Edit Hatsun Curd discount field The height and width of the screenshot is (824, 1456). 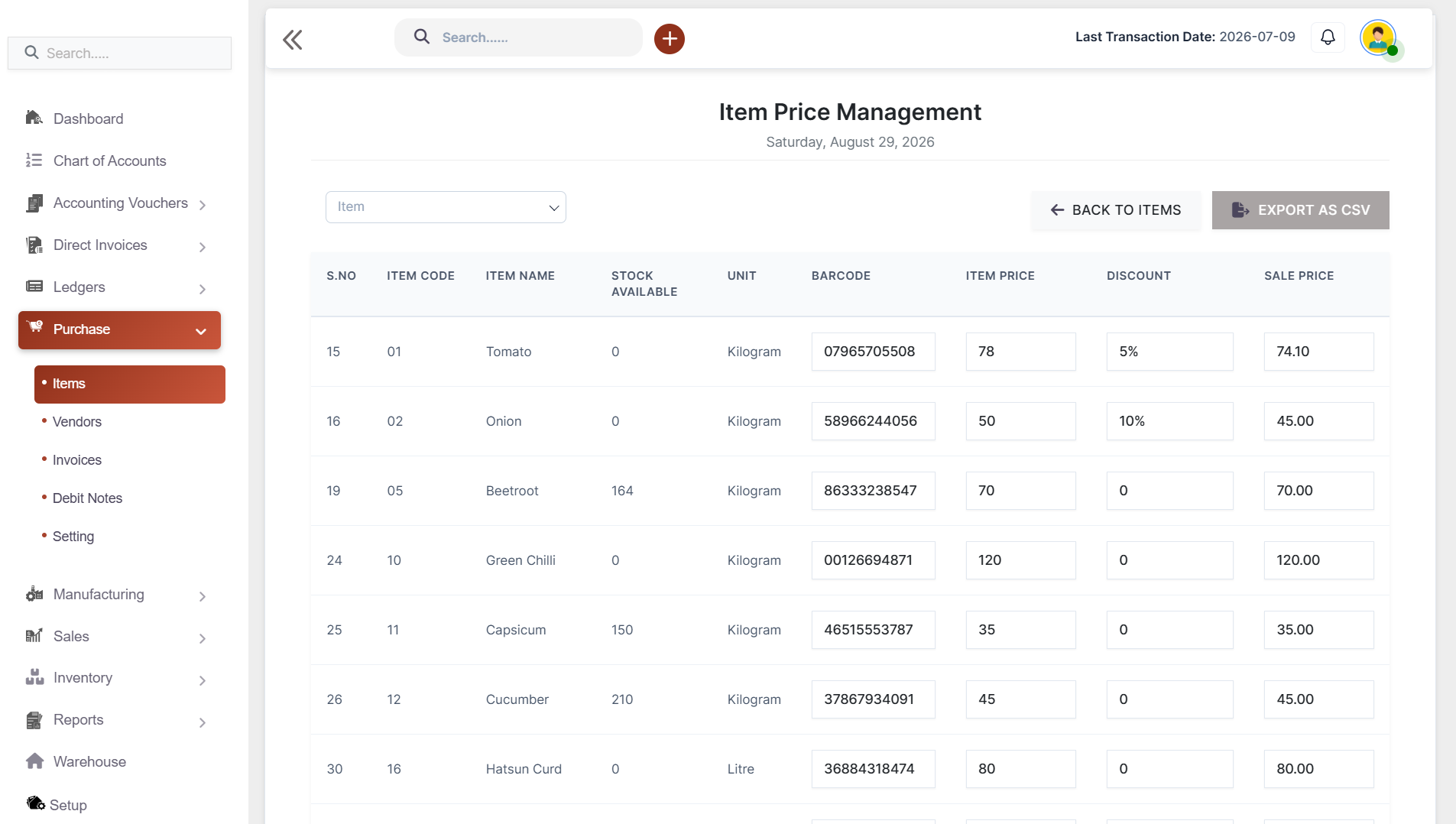(x=1169, y=769)
